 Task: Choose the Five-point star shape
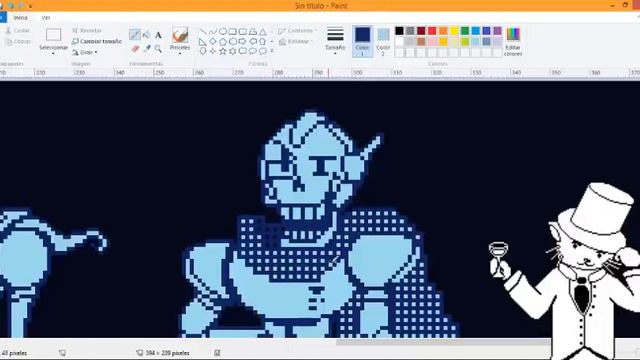[223, 51]
